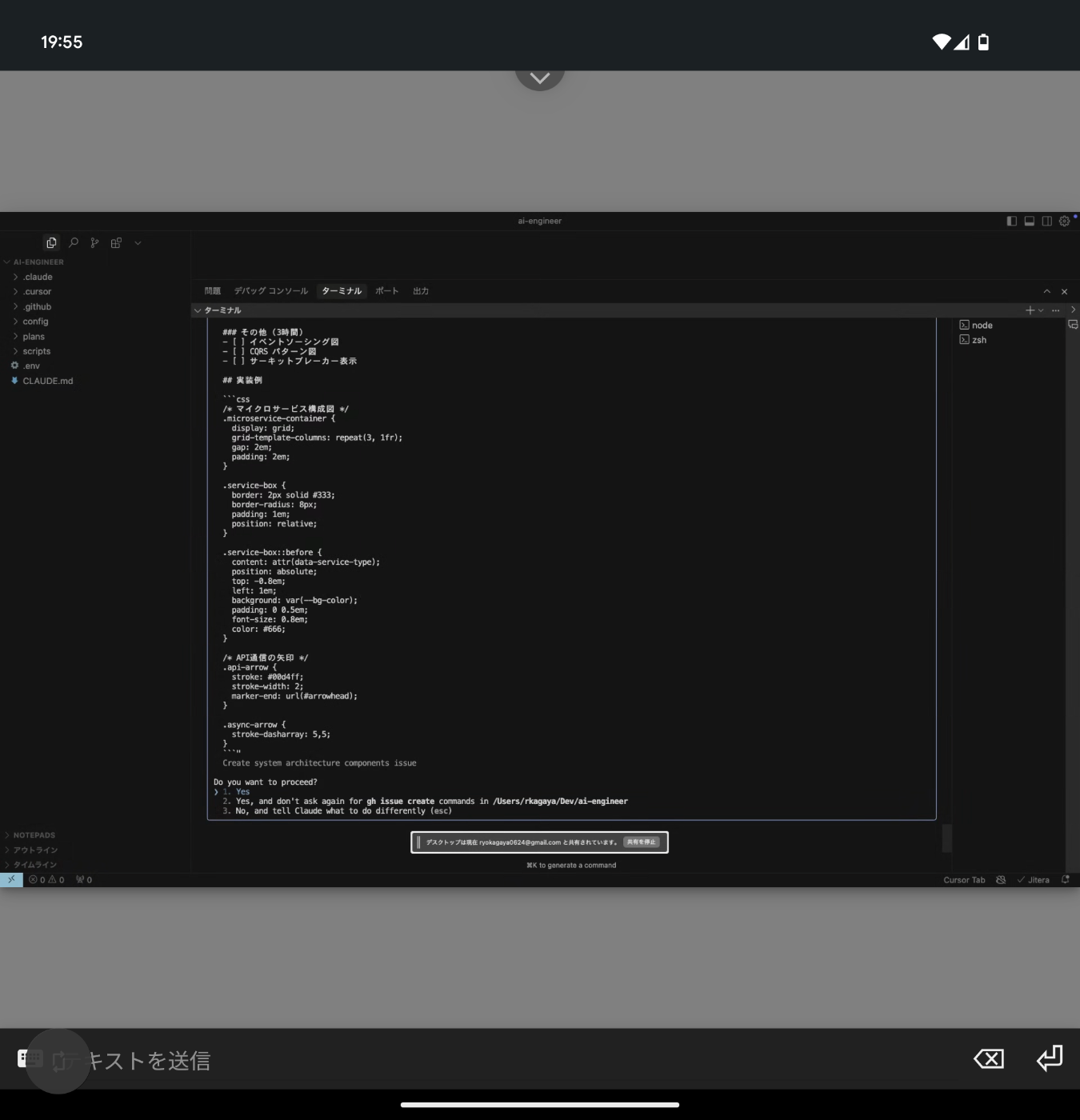This screenshot has width=1080, height=1120.
Task: Click Cursor Tab in the status bar
Action: [x=964, y=880]
